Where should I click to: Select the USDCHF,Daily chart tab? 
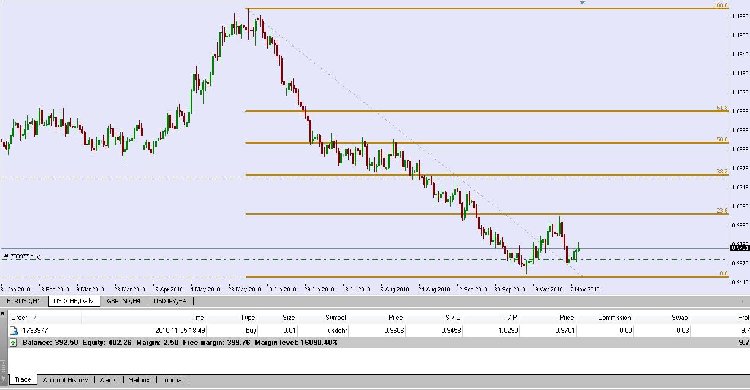[73, 301]
